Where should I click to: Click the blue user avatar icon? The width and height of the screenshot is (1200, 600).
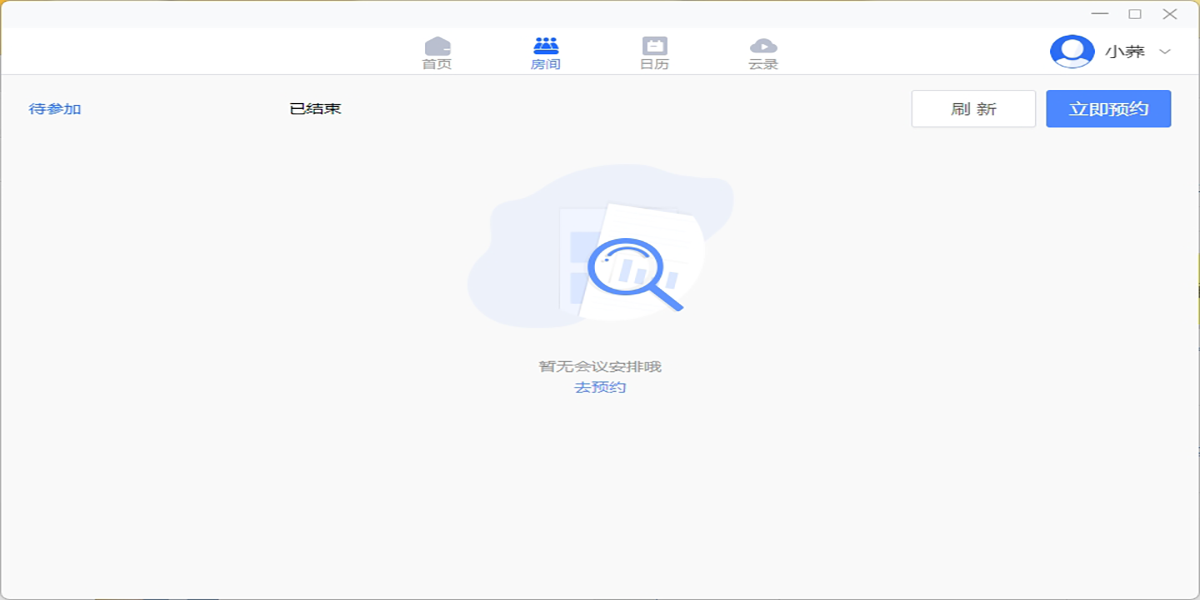point(1071,52)
